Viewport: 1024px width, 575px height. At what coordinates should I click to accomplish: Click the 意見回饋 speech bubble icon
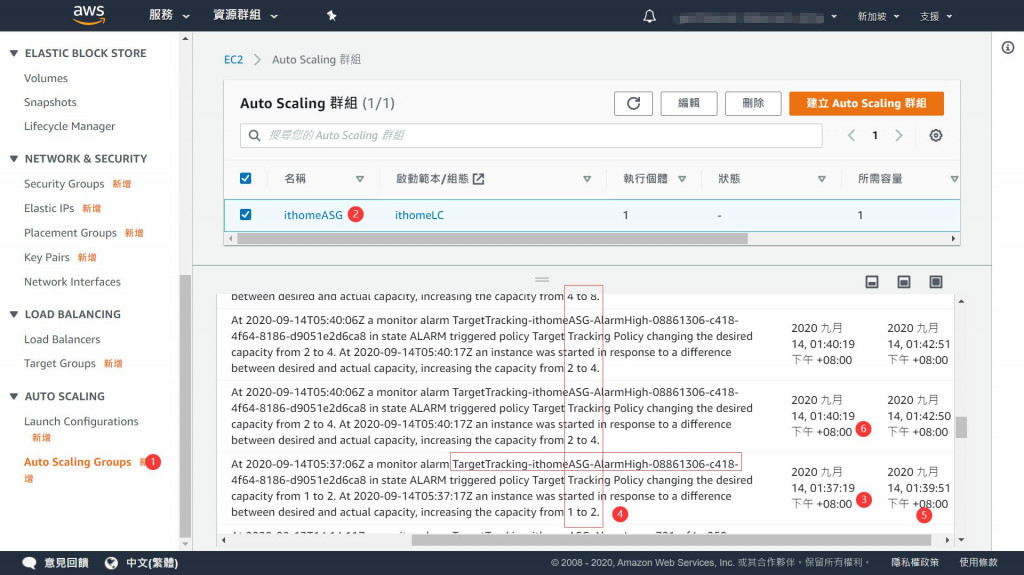29,563
